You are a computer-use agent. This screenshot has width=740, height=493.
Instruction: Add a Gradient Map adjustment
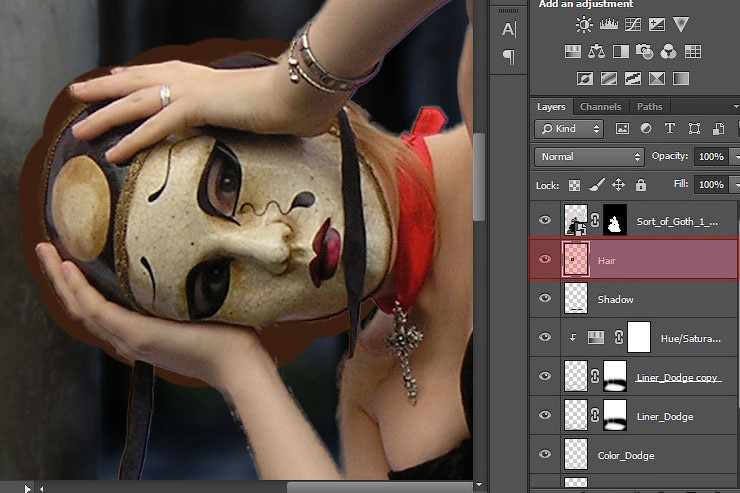click(x=681, y=78)
